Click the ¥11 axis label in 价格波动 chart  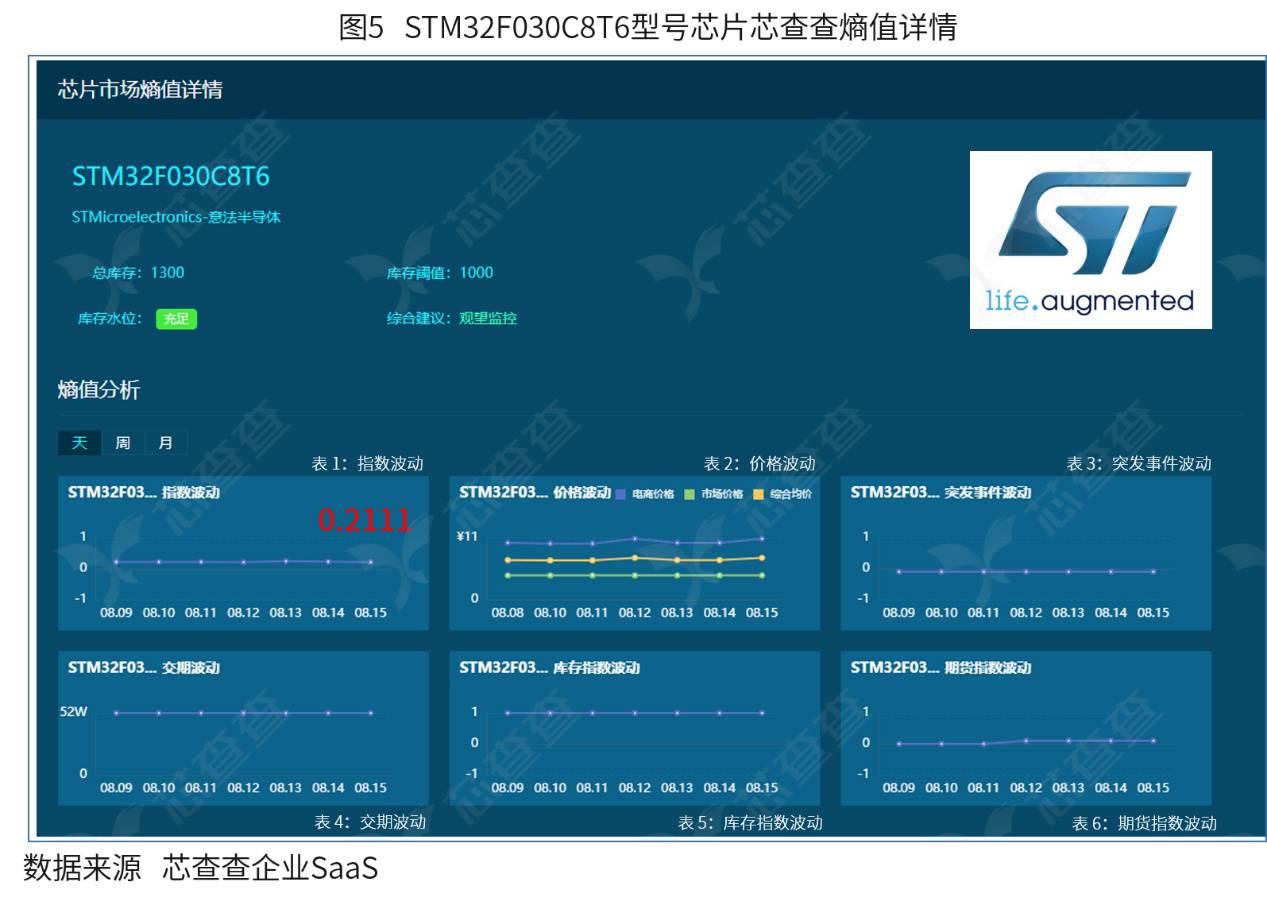pyautogui.click(x=466, y=537)
